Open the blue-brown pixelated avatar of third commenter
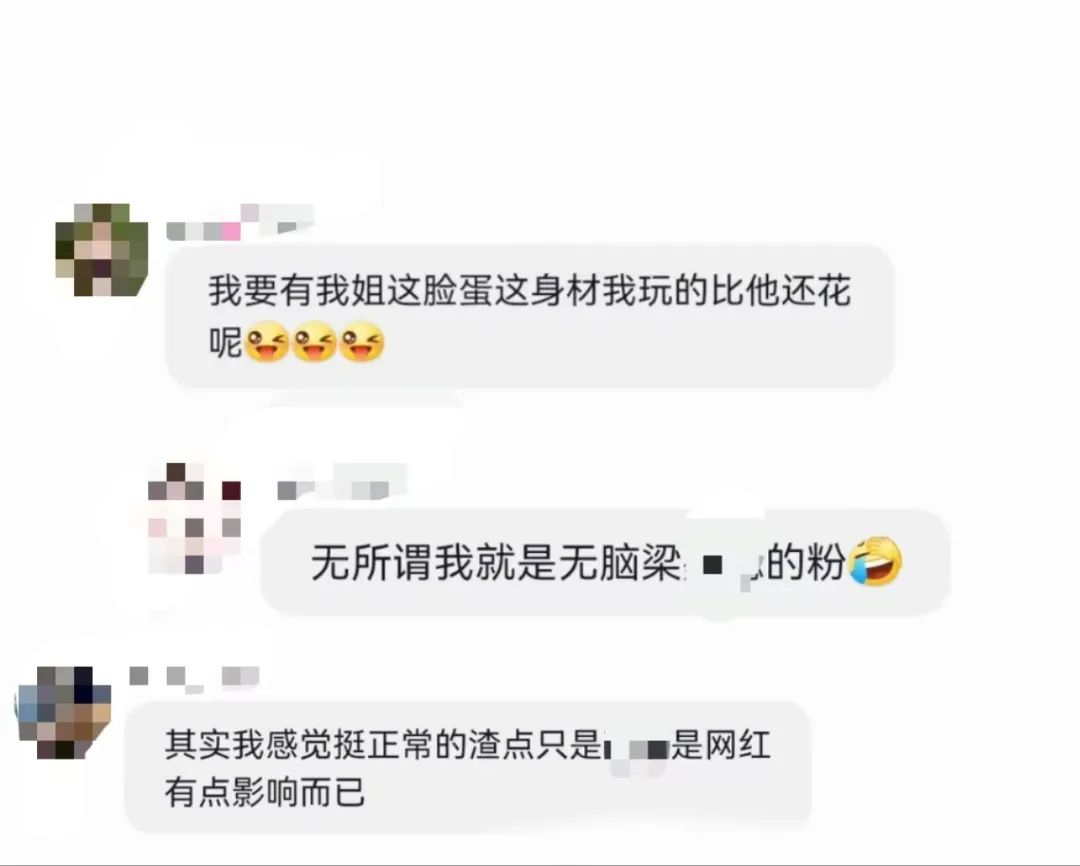 (x=63, y=712)
